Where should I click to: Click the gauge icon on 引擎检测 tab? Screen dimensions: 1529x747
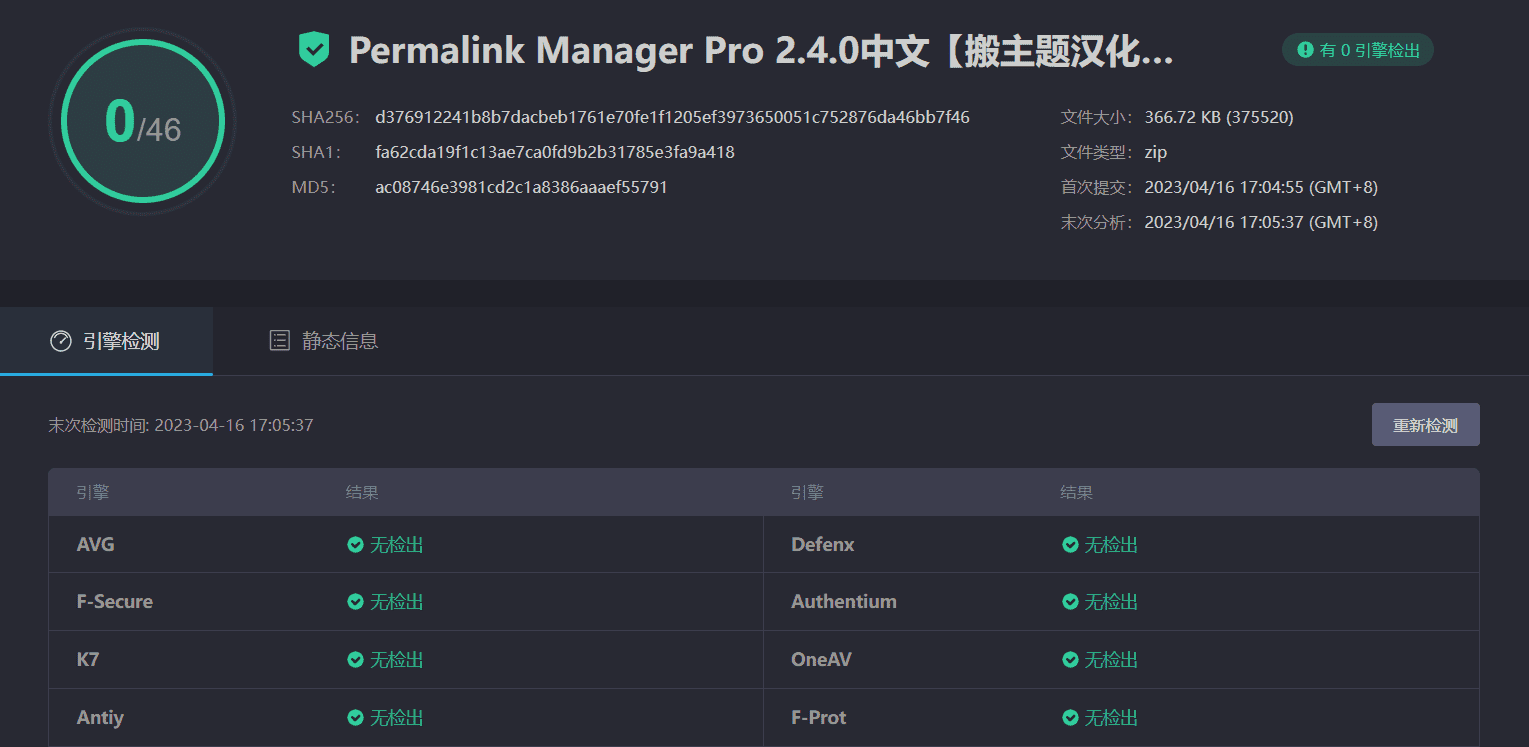61,341
